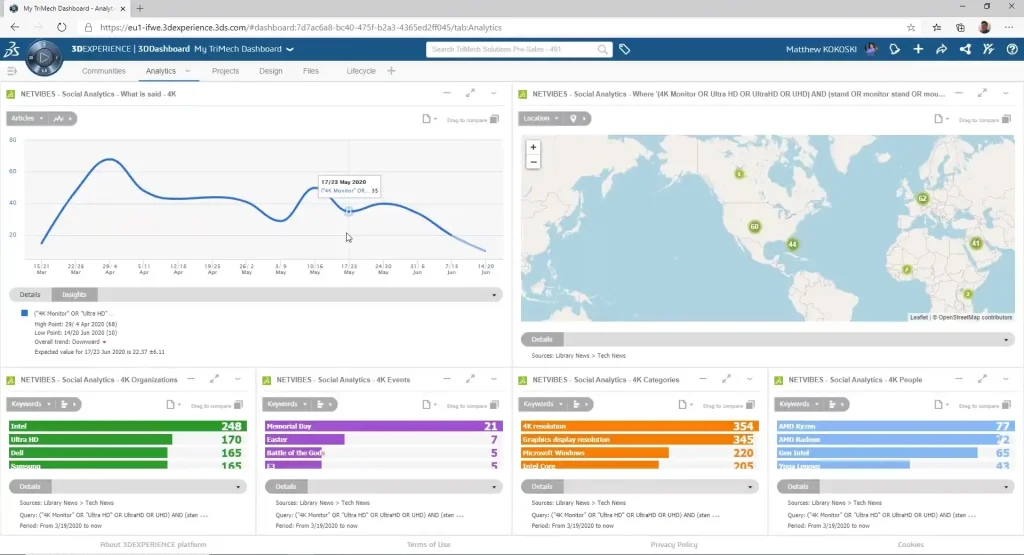Expand Details bar arrow in Where widget
Image resolution: width=1024 pixels, height=555 pixels.
coord(1006,340)
